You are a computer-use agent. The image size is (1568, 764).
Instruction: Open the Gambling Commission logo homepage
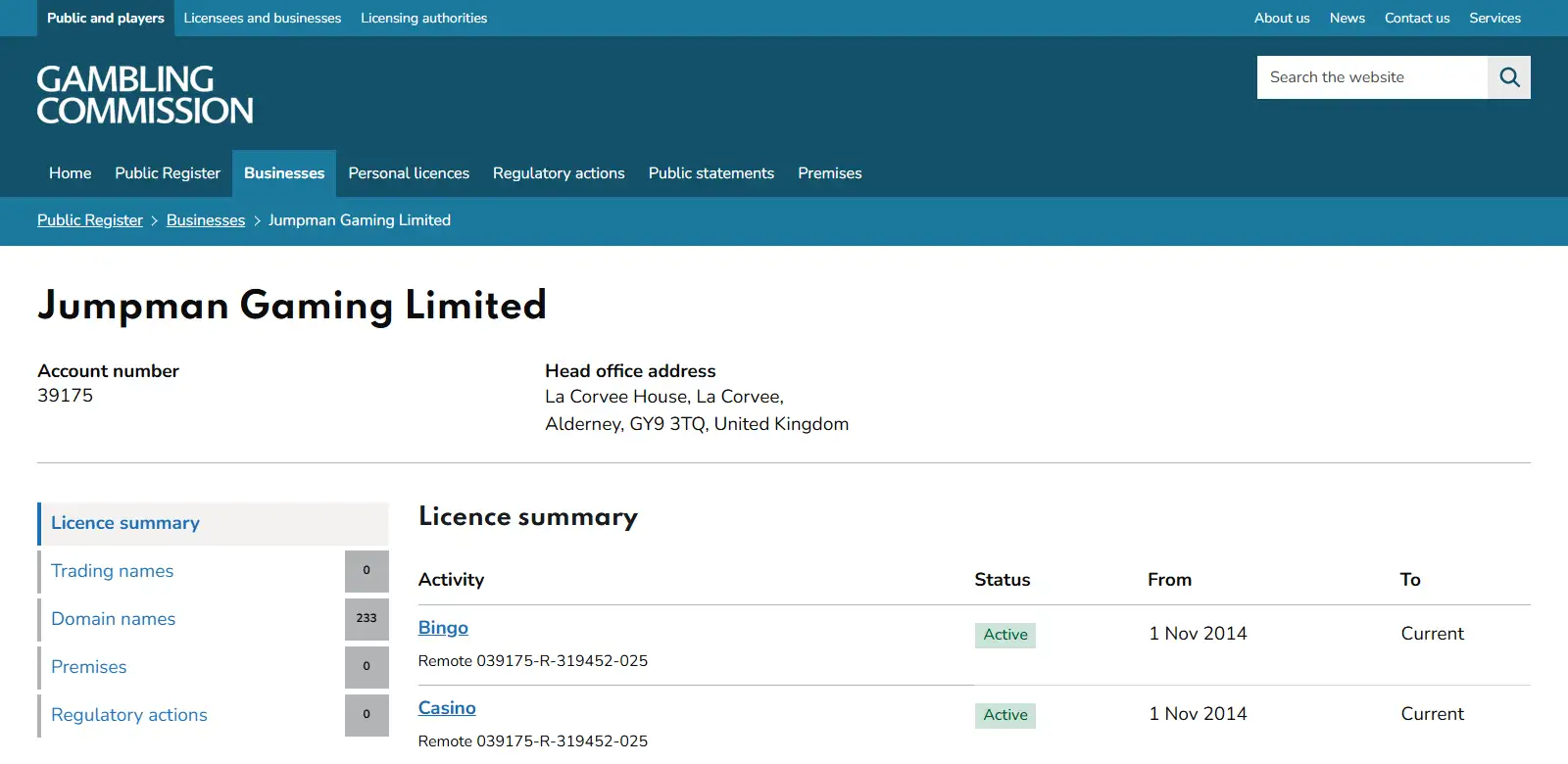145,95
